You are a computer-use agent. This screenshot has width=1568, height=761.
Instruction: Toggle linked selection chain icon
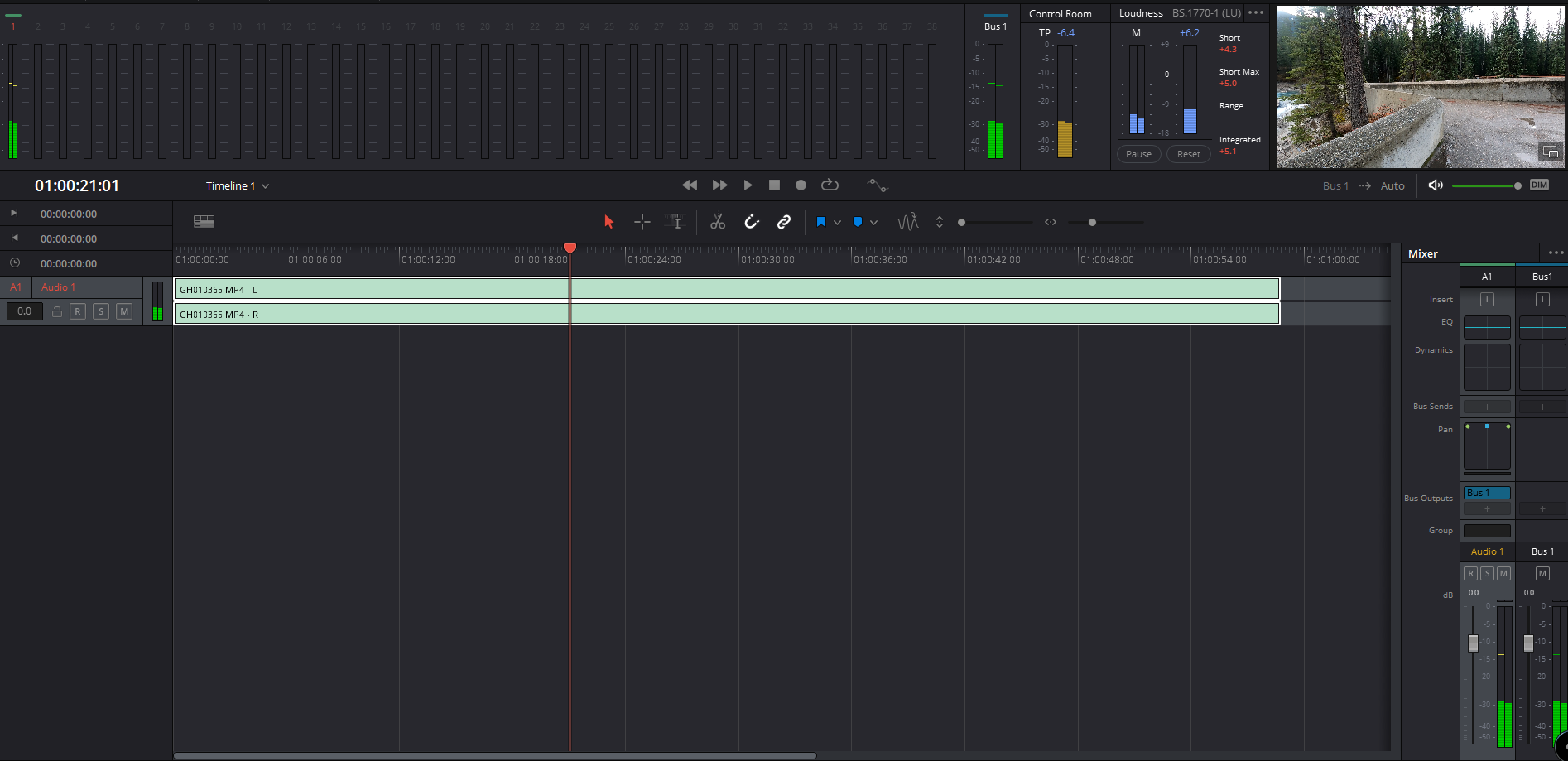784,222
